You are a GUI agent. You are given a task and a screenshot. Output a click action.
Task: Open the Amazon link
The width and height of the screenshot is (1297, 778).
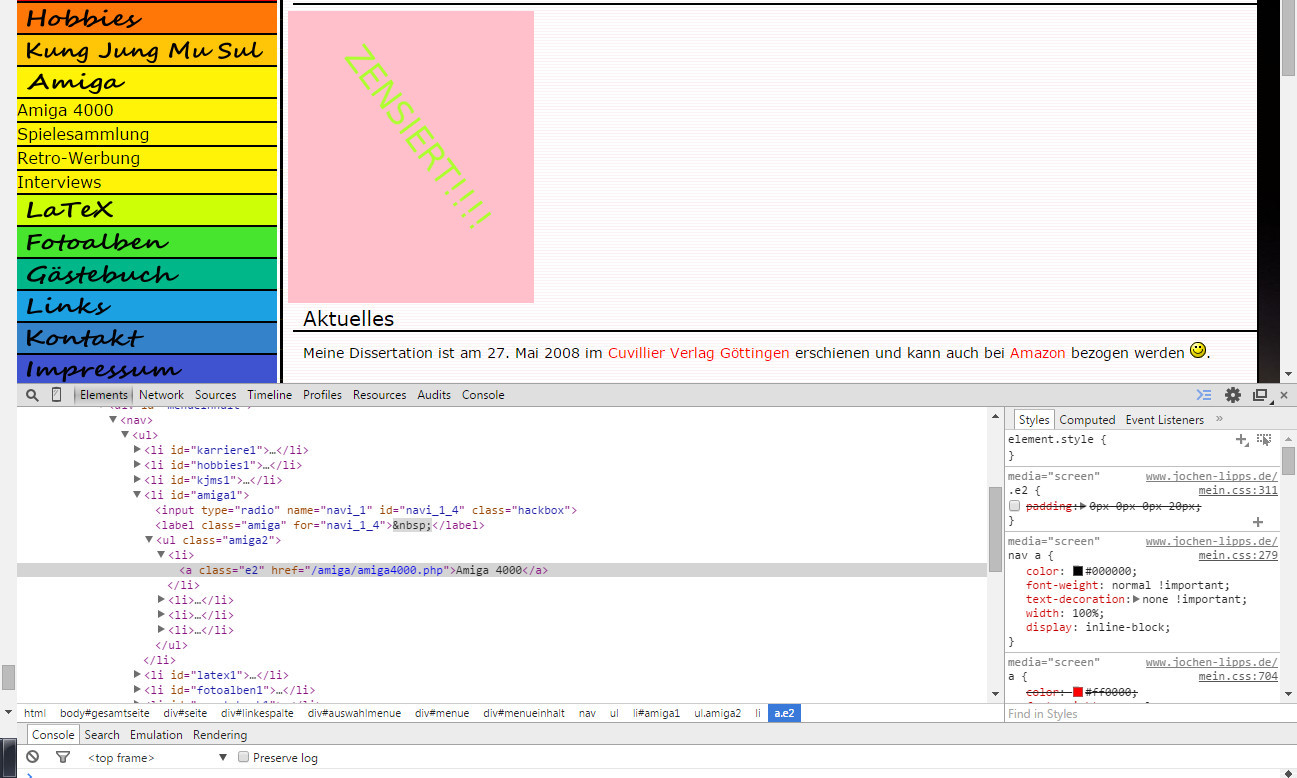(1037, 353)
